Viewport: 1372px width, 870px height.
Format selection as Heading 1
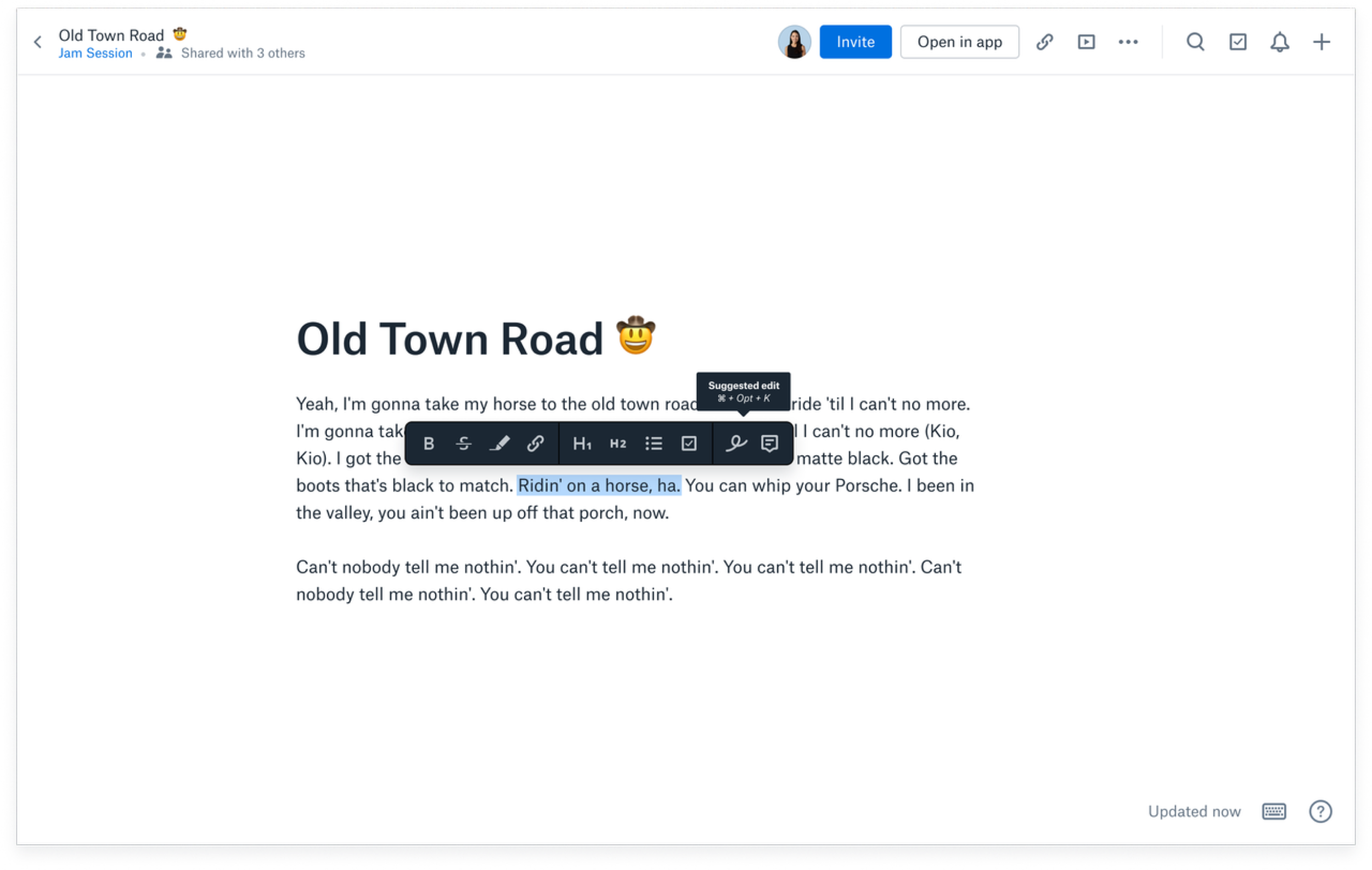pos(582,444)
